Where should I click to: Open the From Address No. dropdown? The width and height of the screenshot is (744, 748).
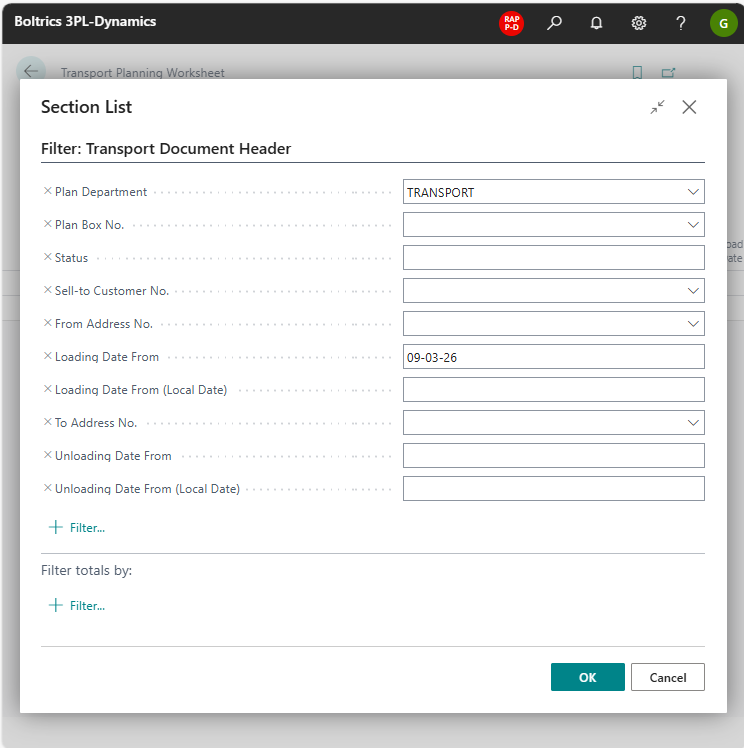[x=693, y=324]
